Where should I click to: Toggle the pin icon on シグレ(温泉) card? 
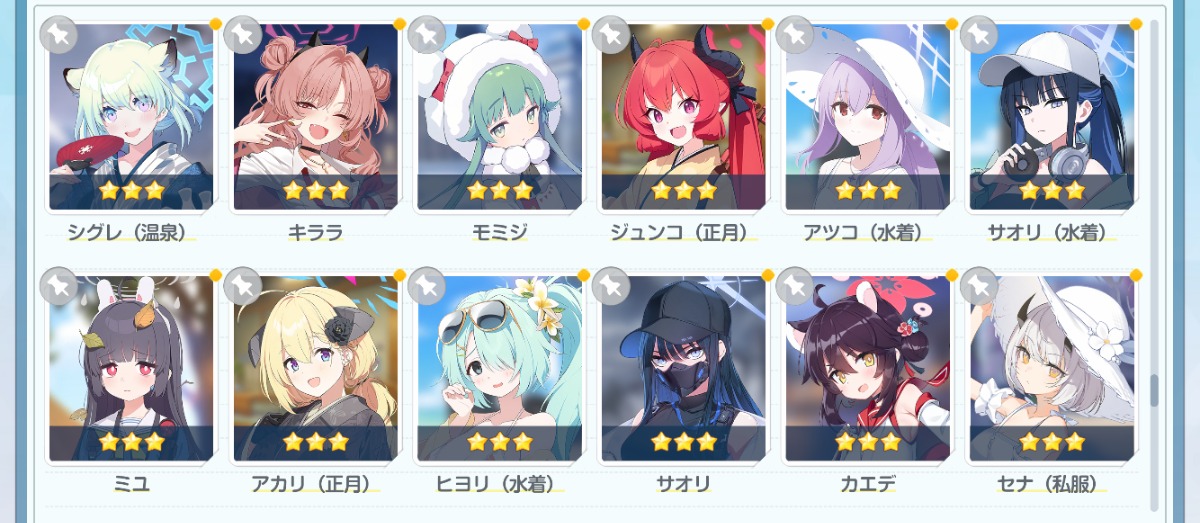58,35
